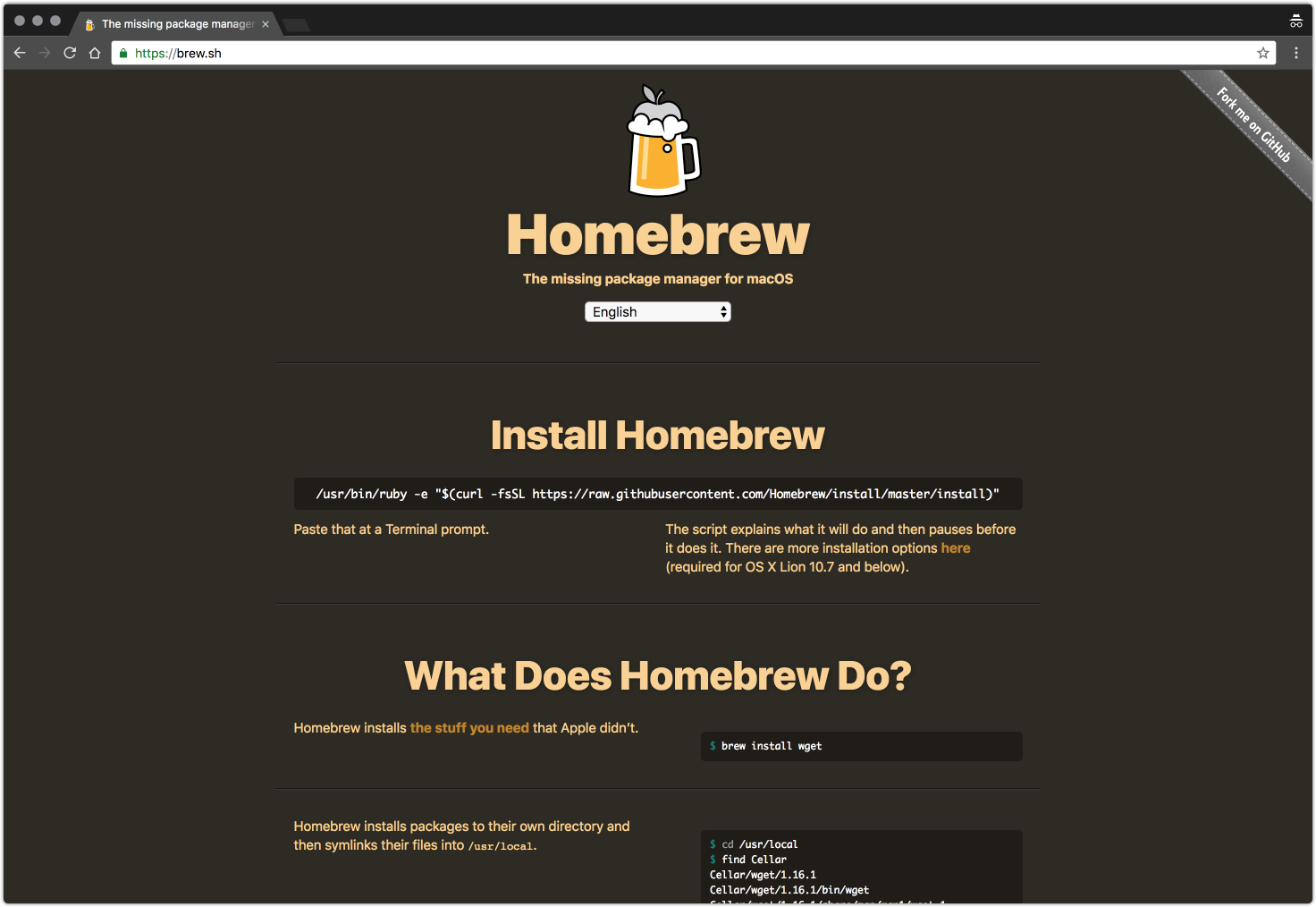Click the Homebrew beer mug logo
Viewport: 1316px width, 907px height.
coord(662,140)
